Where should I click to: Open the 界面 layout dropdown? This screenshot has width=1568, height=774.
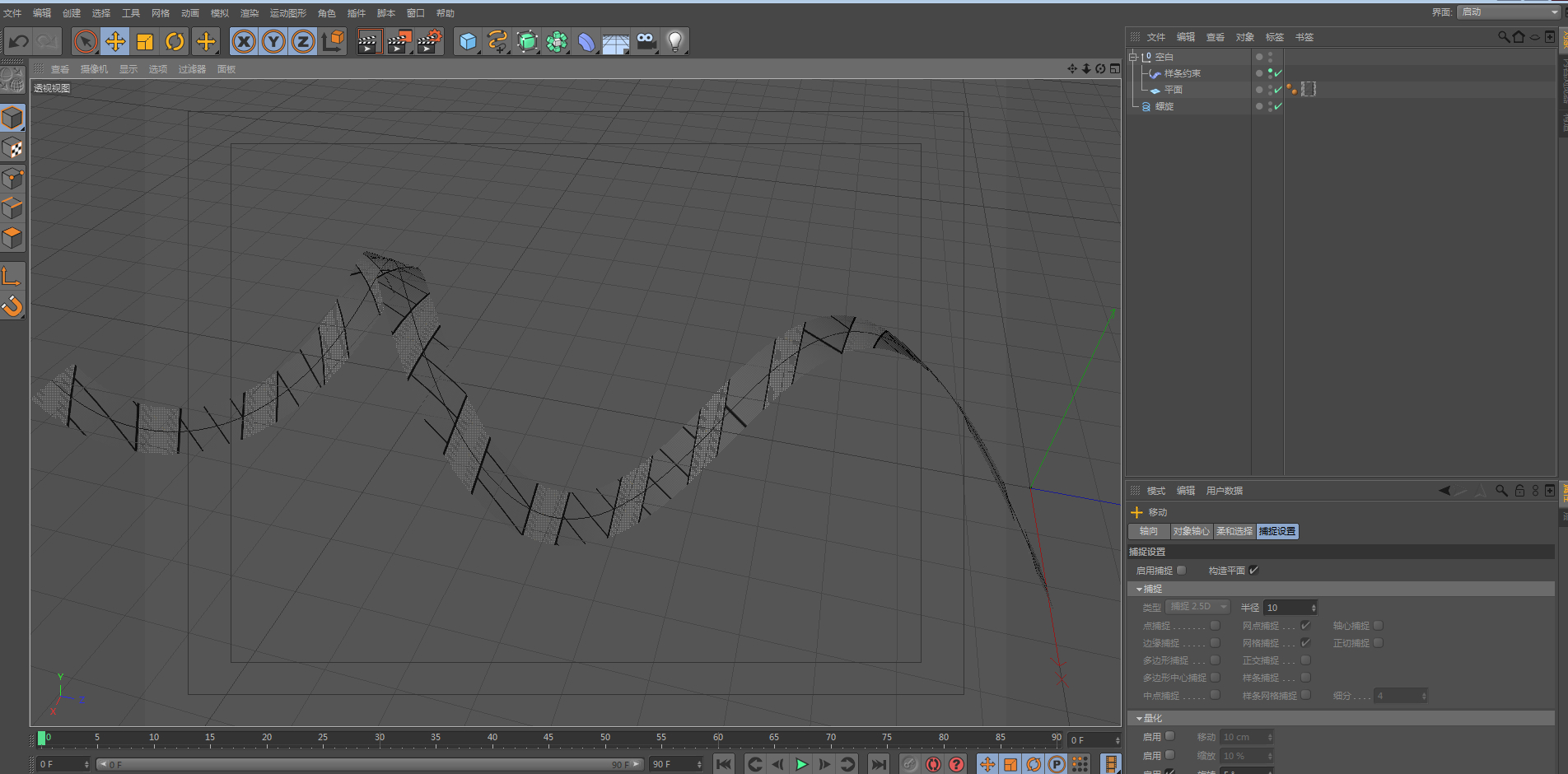(x=1507, y=12)
